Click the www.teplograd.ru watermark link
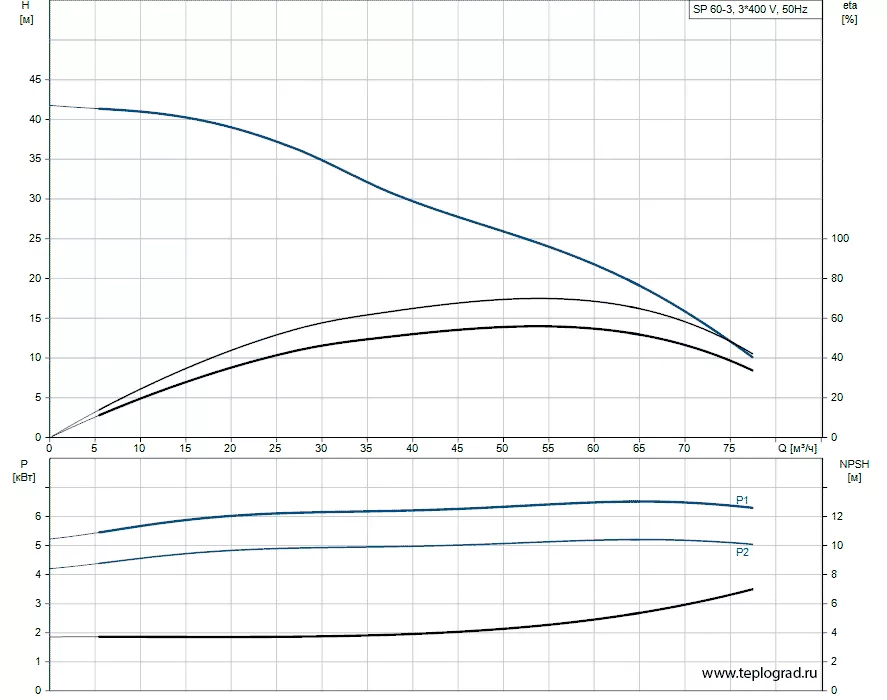Screen dimensions: 887x700 coord(759,673)
